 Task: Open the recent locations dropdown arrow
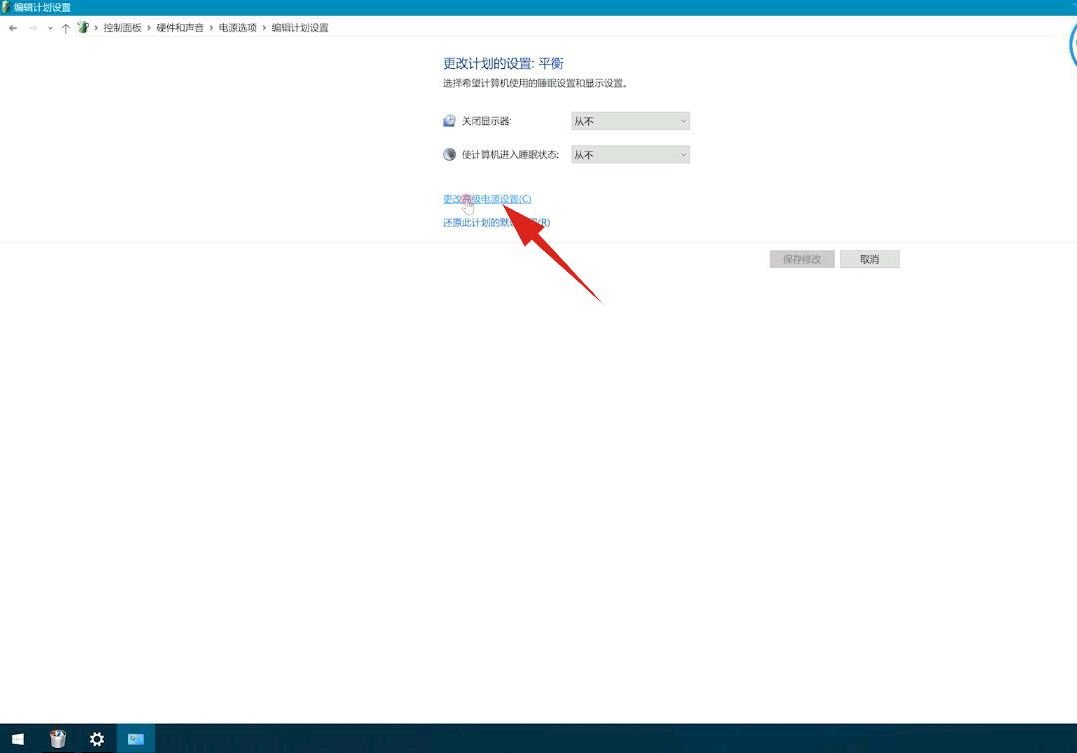[x=50, y=28]
